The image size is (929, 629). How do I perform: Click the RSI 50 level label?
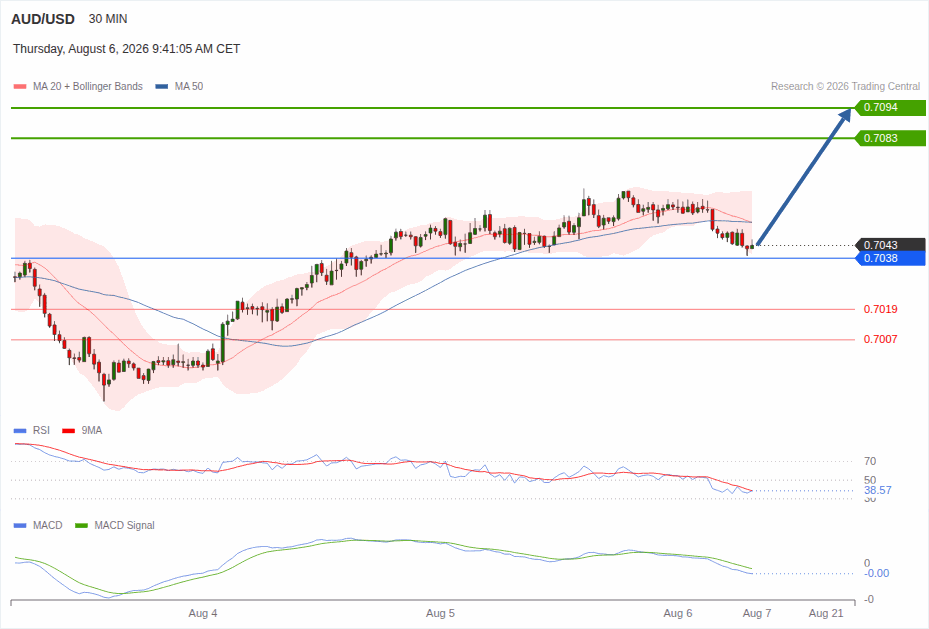tap(870, 480)
